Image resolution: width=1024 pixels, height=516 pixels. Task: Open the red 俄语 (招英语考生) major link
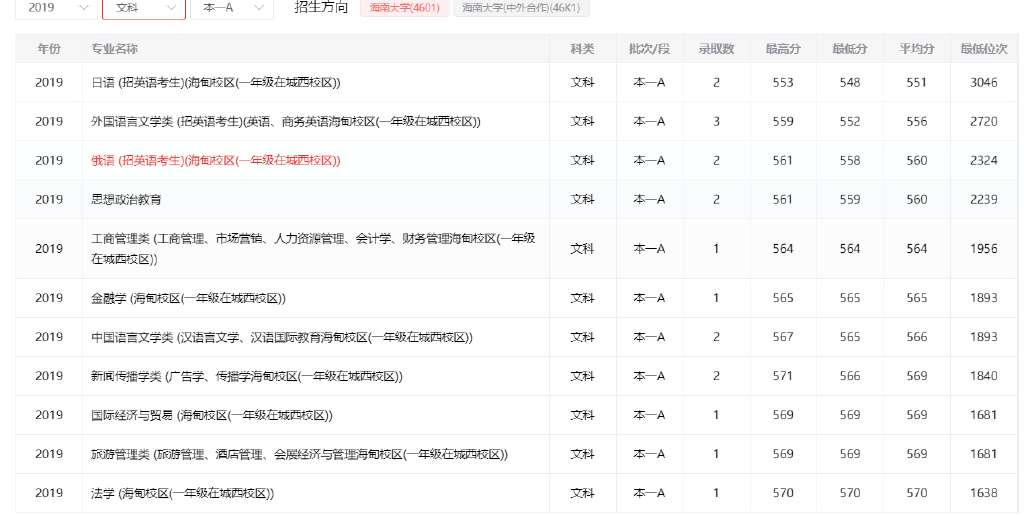pyautogui.click(x=216, y=161)
